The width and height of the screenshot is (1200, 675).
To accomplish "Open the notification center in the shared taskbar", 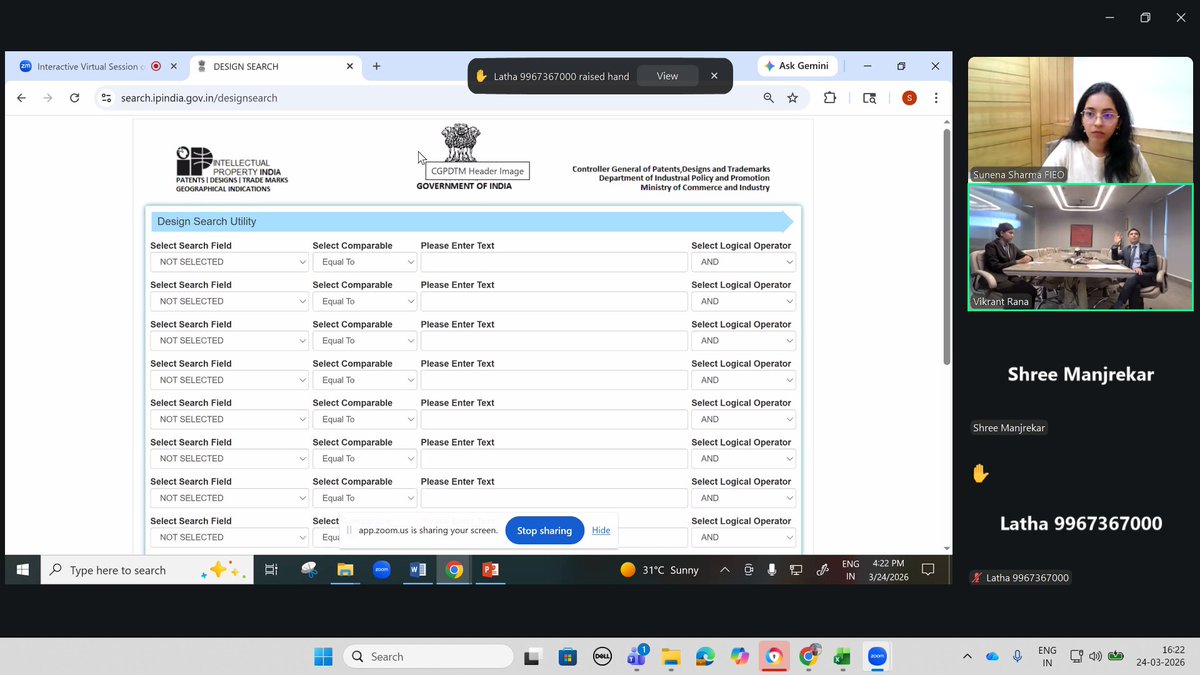I will tap(927, 570).
